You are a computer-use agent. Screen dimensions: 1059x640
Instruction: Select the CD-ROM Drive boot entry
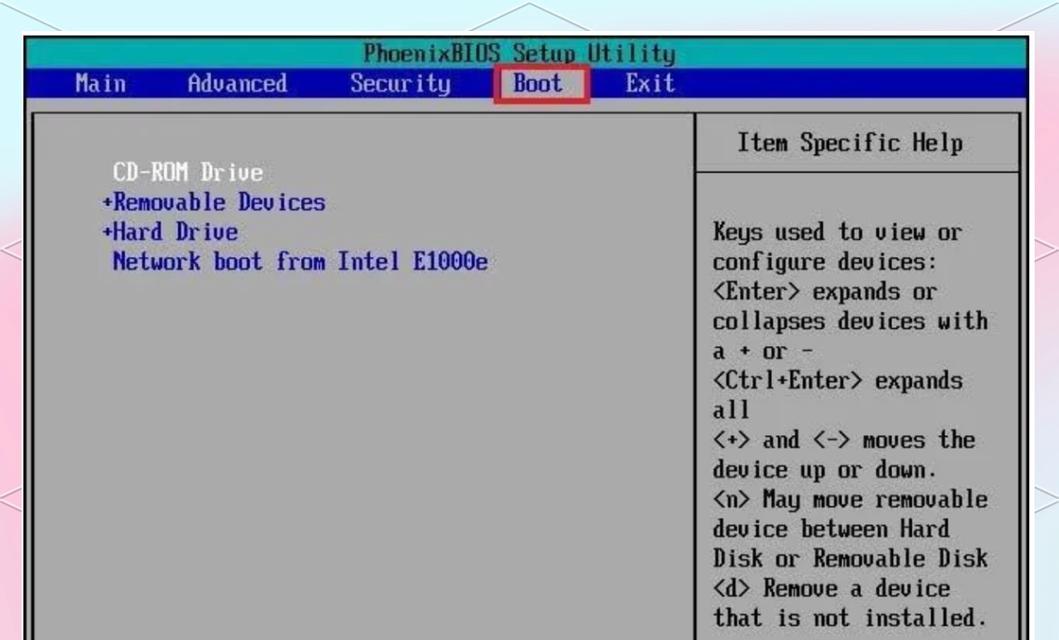(x=187, y=173)
